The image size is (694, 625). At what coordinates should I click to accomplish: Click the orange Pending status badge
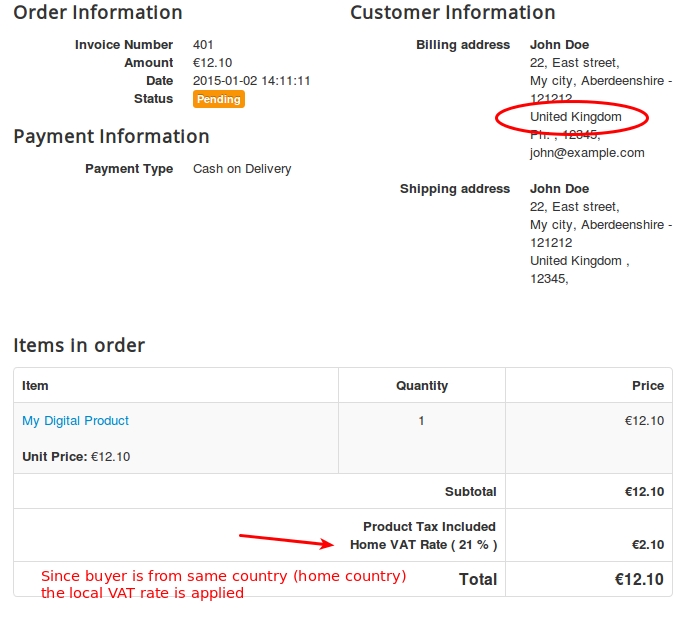click(x=218, y=99)
